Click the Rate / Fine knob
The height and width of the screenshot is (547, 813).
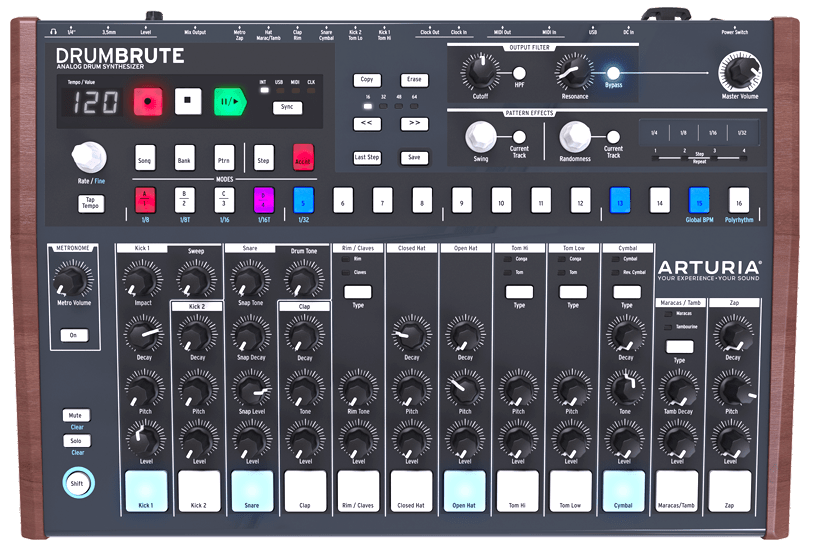[x=89, y=157]
